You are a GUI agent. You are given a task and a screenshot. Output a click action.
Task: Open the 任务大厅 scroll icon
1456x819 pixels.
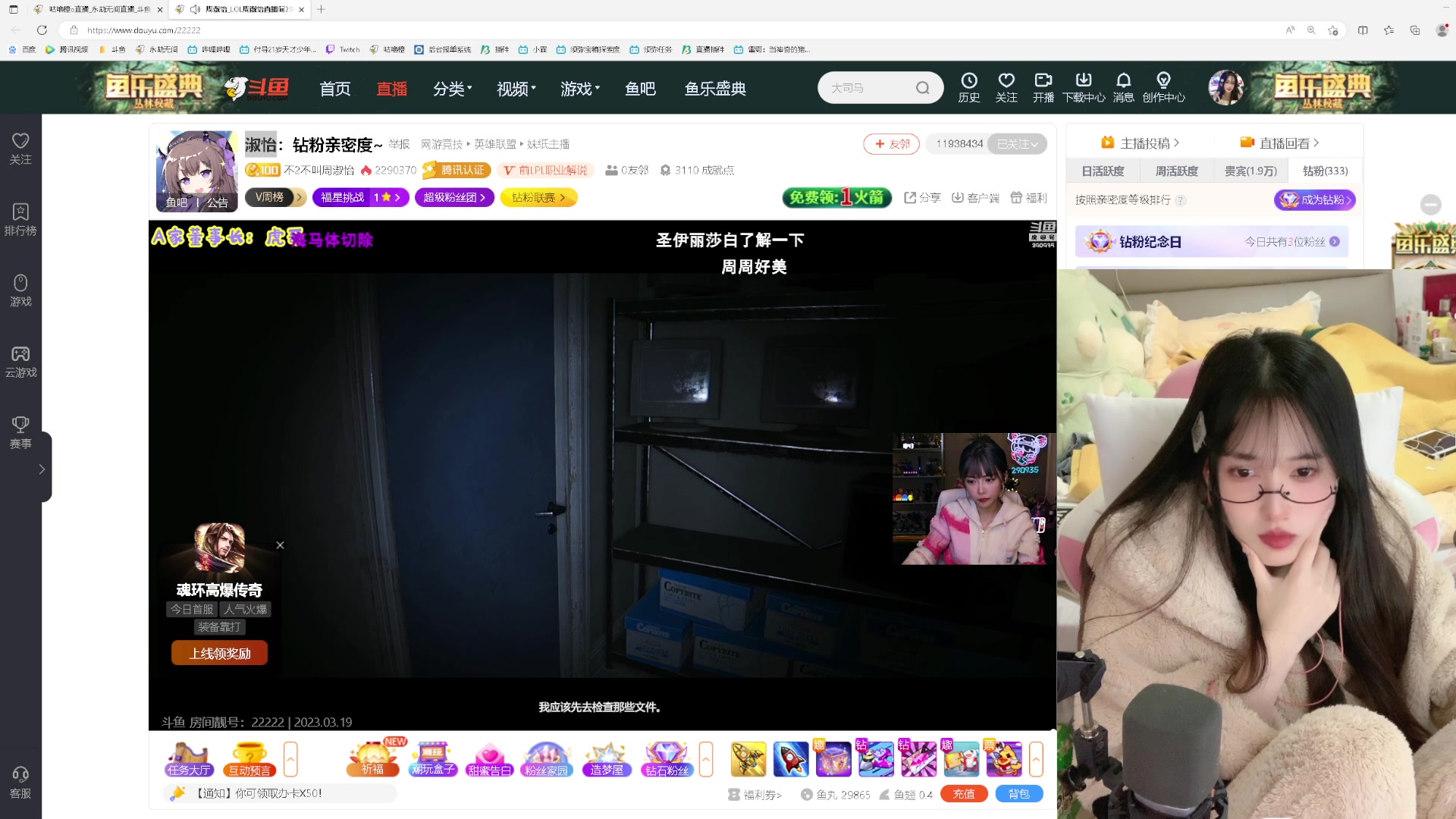coord(188,758)
